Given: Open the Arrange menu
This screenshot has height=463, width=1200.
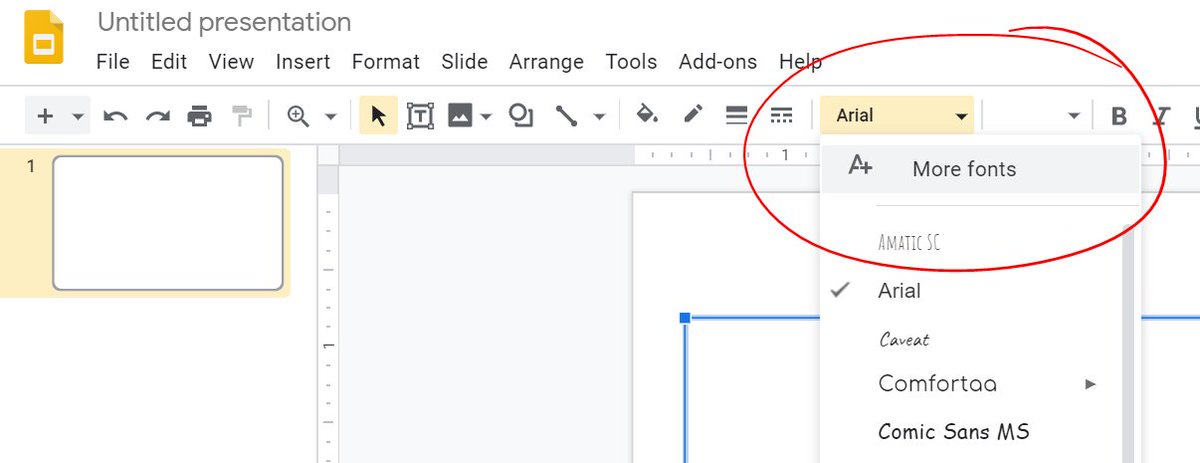Looking at the screenshot, I should tap(546, 62).
